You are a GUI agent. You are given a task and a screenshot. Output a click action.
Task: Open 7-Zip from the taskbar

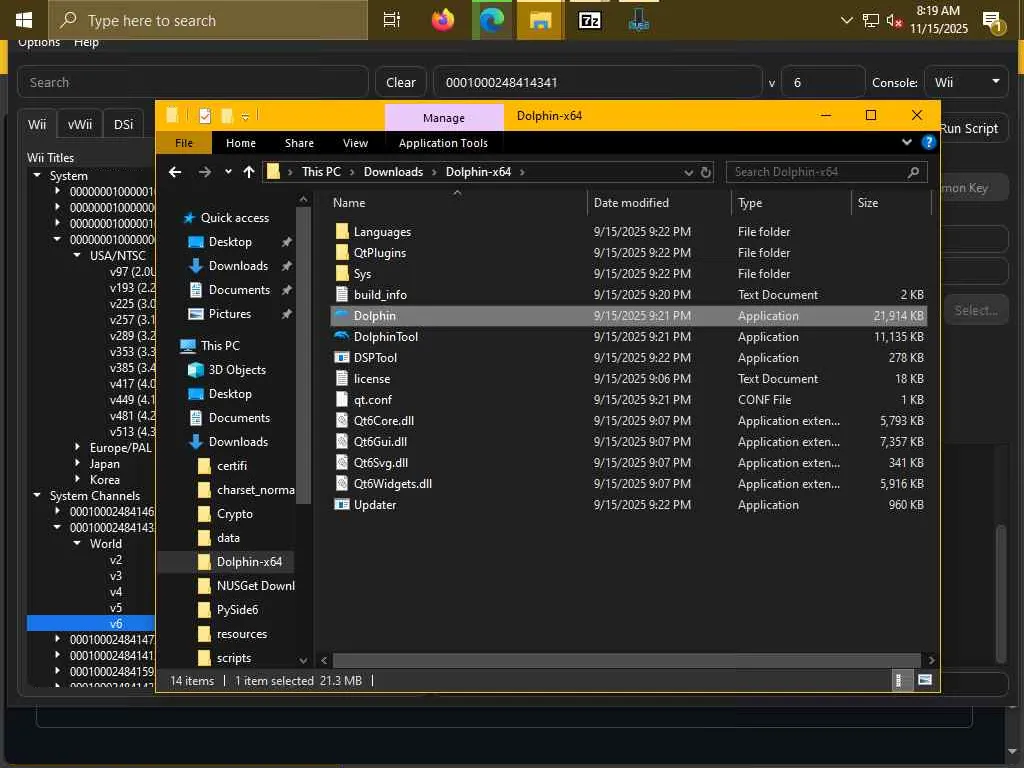590,20
